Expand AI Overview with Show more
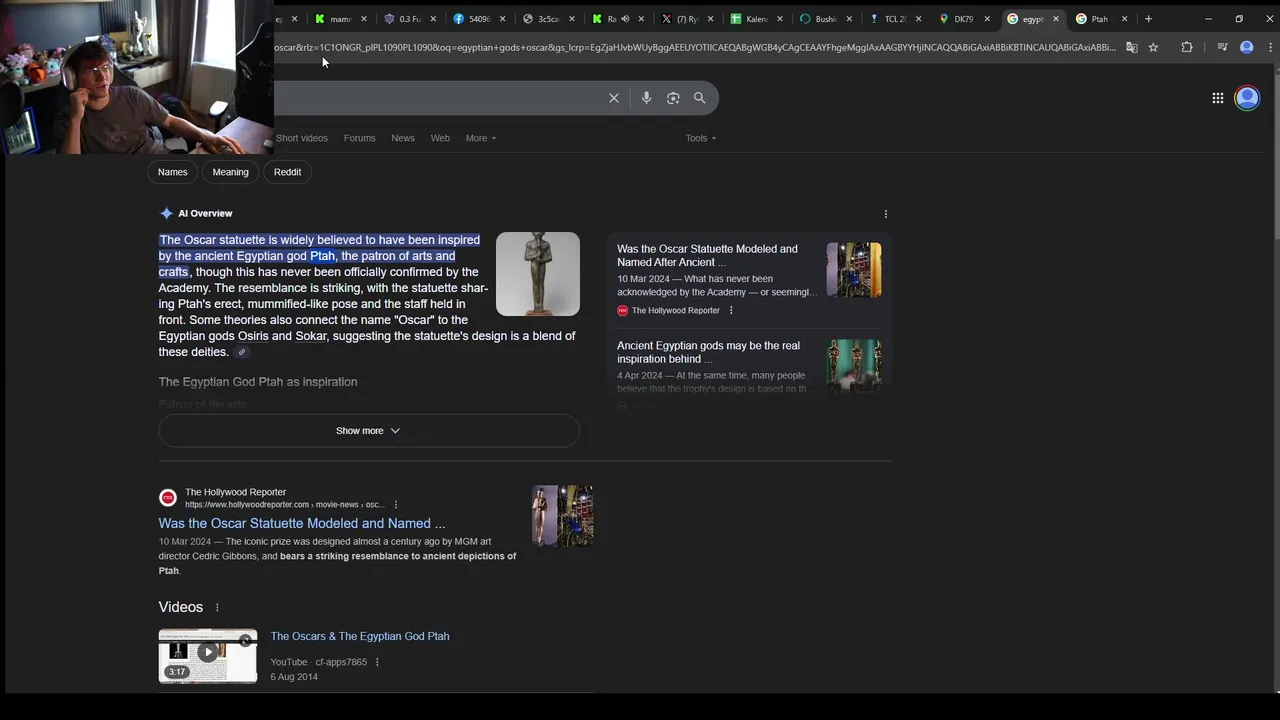The width and height of the screenshot is (1280, 720). coord(368,431)
